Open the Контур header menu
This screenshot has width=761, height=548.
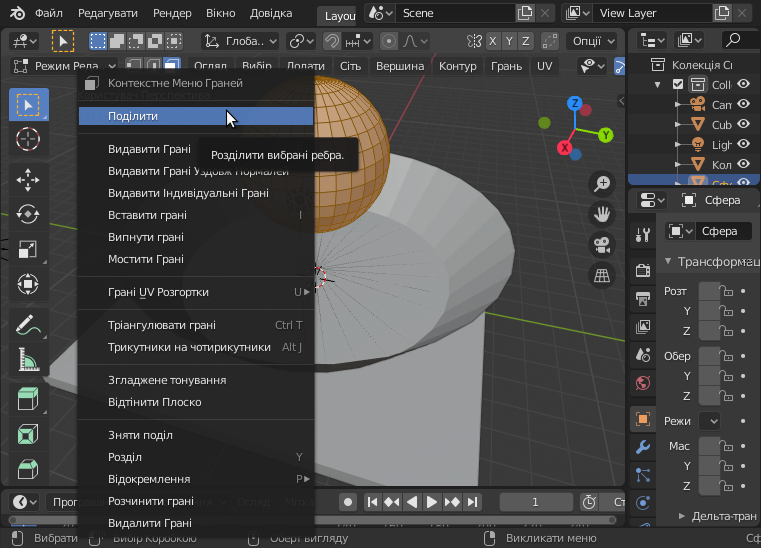(457, 66)
